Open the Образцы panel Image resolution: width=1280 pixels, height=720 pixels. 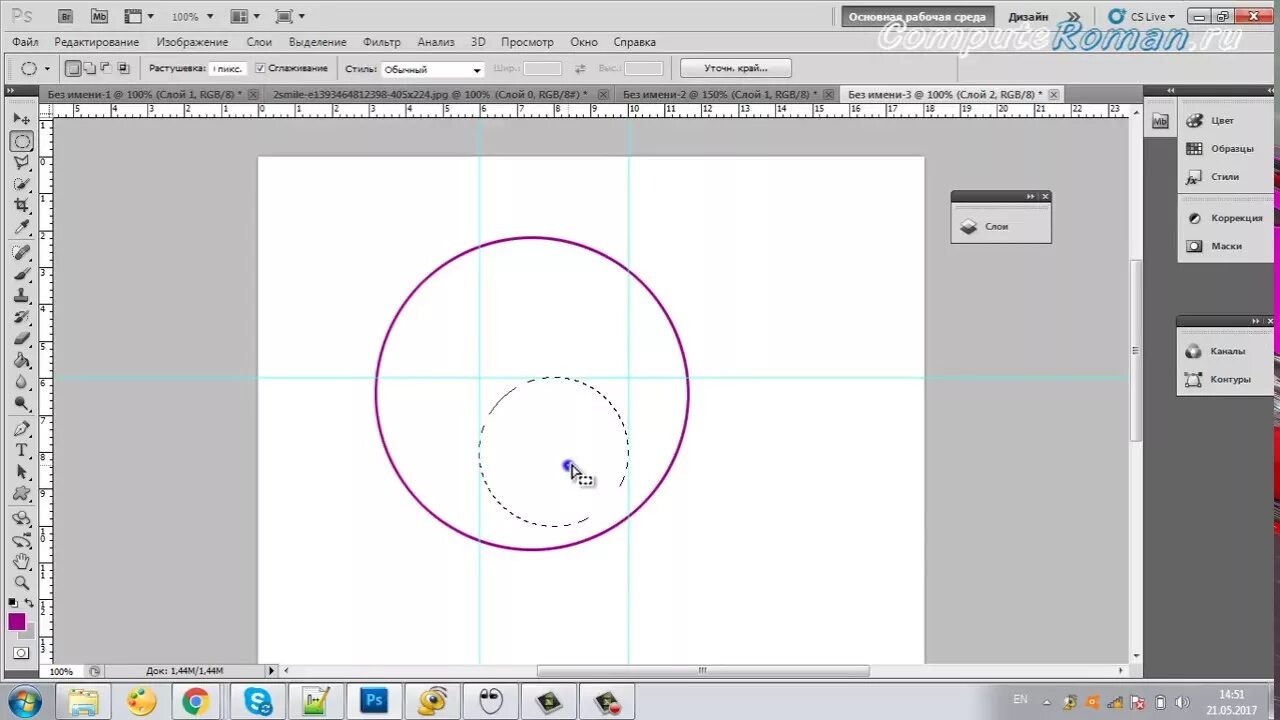pyautogui.click(x=1231, y=148)
